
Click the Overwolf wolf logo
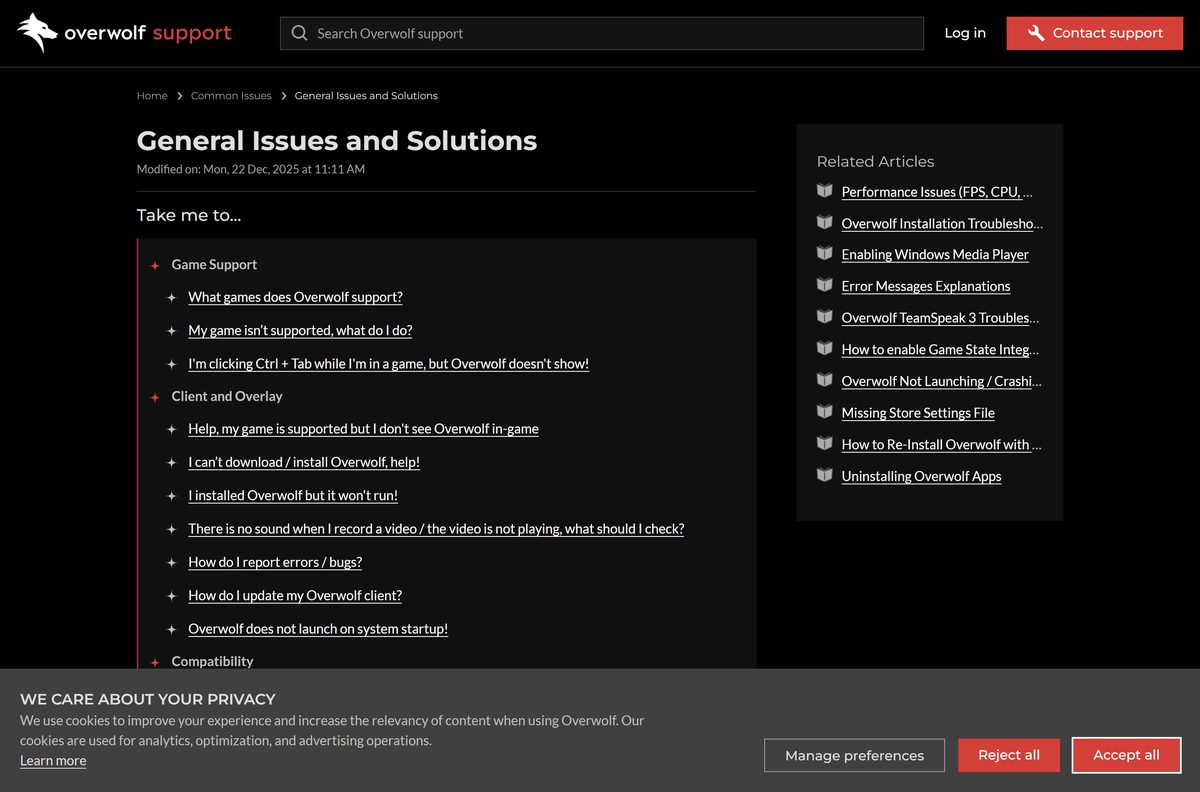[x=37, y=33]
